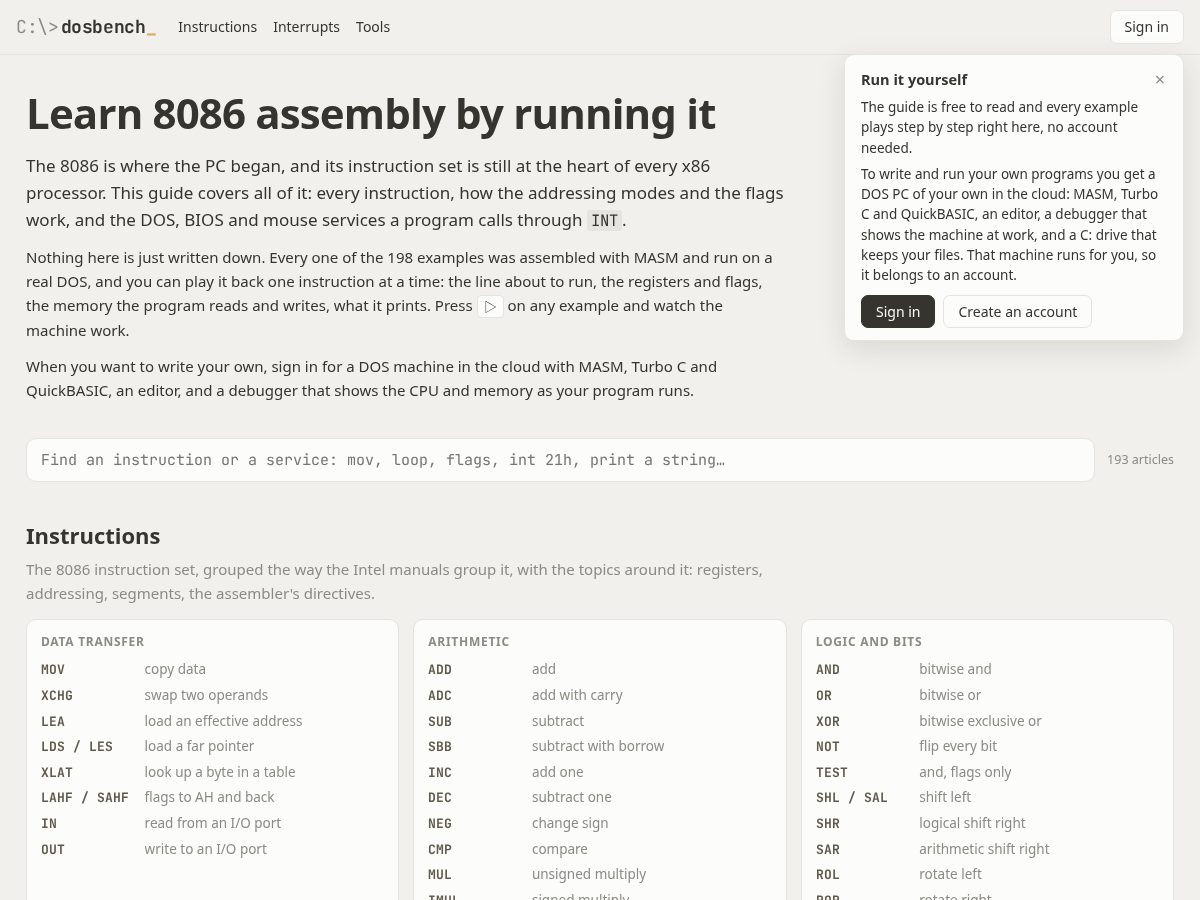Open the DEC subtract one entry
Screen dimensions: 1200x900
pos(599,797)
